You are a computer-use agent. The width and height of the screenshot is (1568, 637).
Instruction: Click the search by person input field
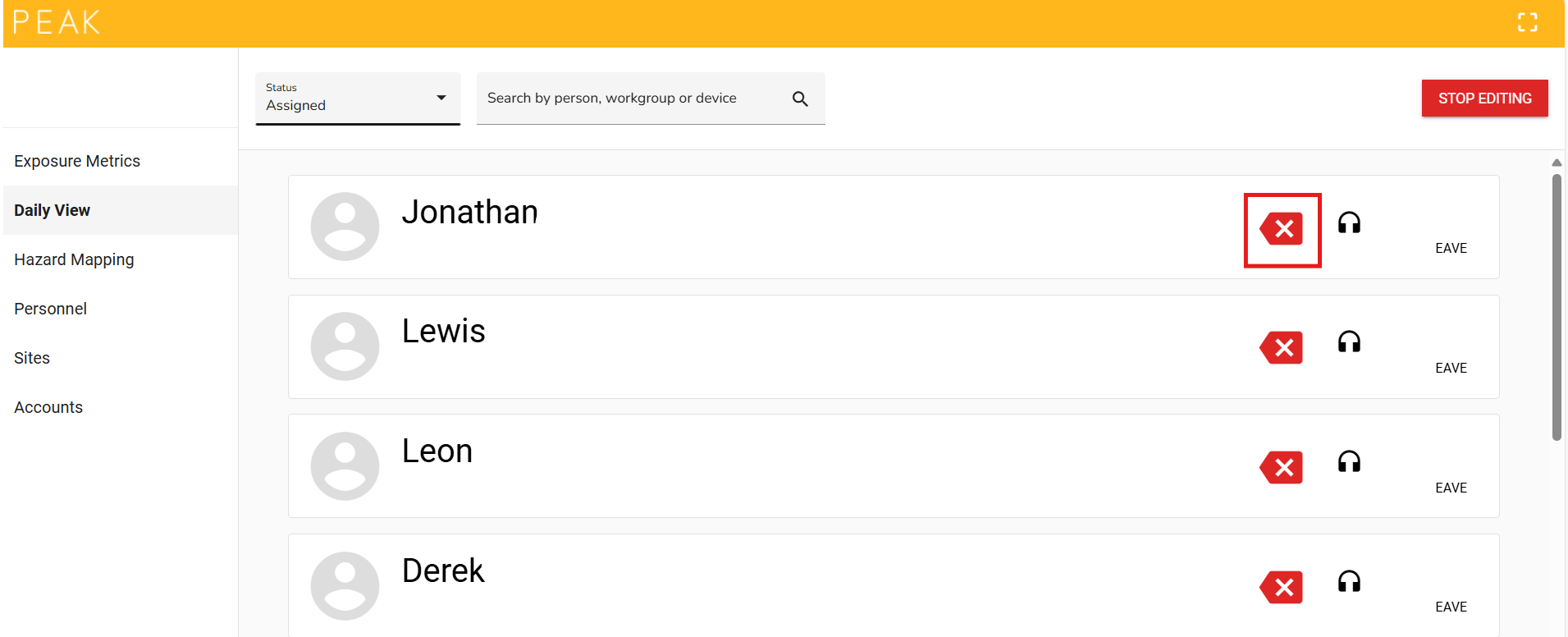(x=632, y=99)
